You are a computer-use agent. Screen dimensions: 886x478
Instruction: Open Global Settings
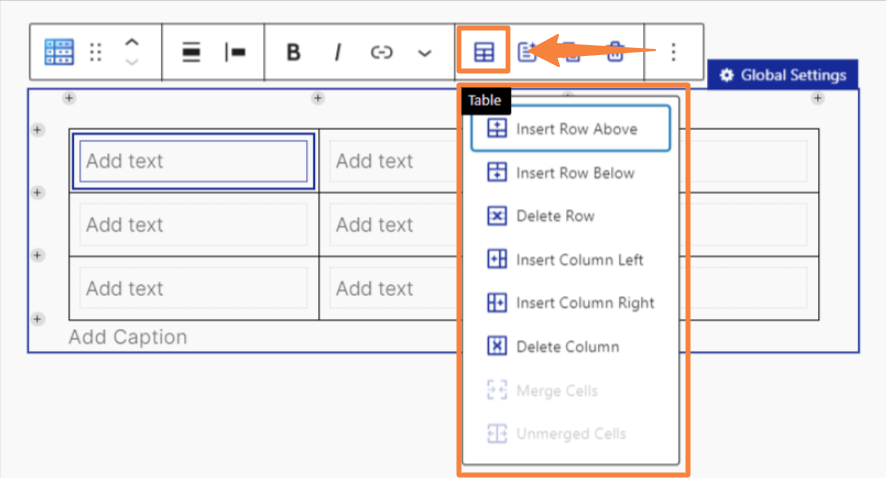[x=783, y=75]
